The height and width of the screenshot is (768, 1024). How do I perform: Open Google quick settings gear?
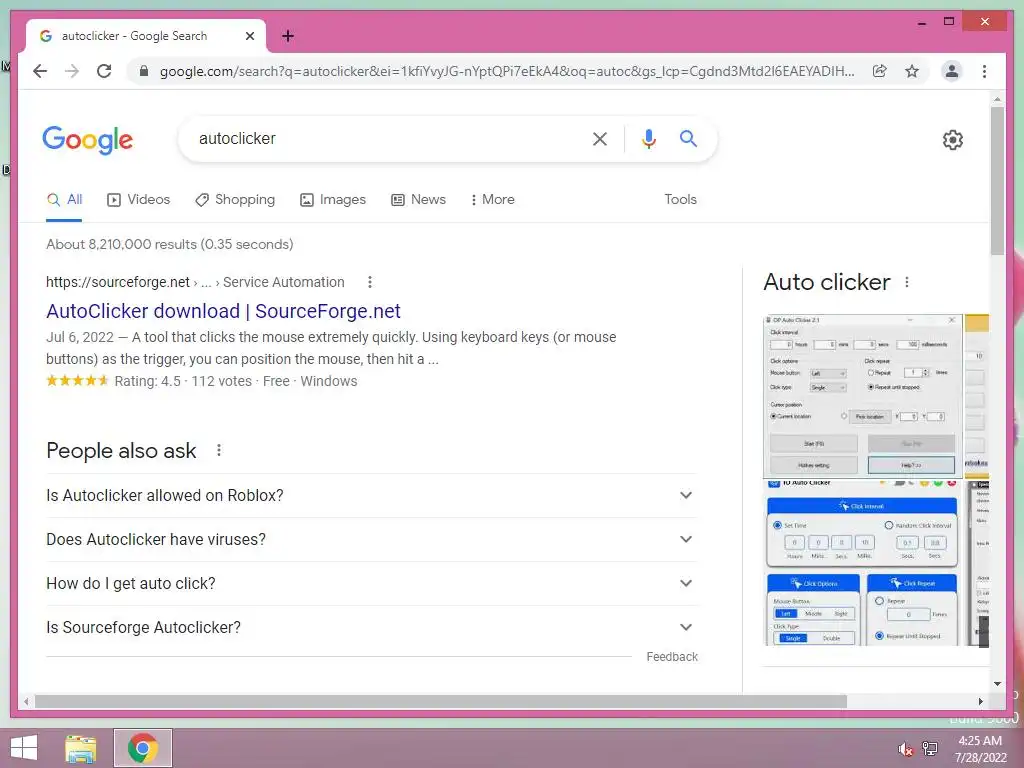[953, 140]
